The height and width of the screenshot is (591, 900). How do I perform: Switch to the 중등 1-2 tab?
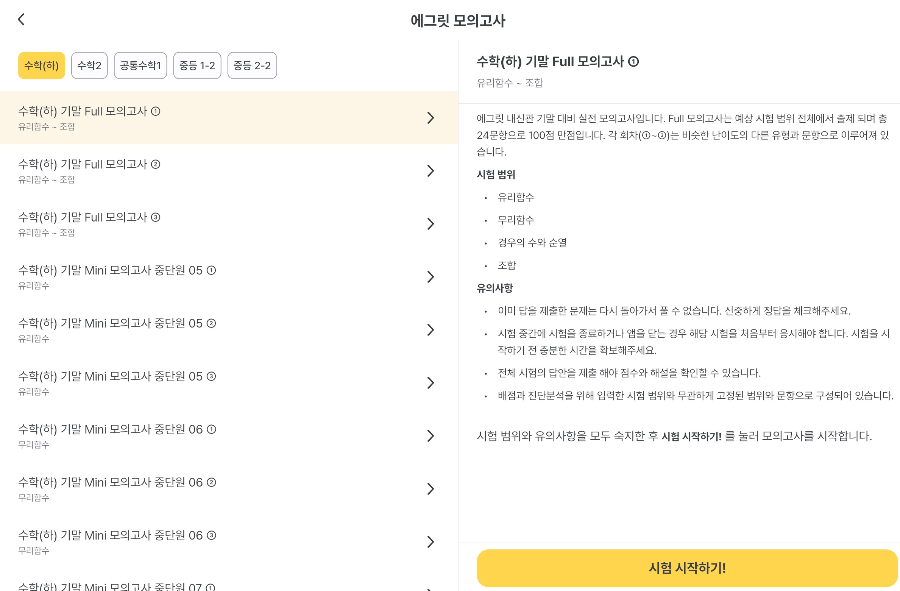[197, 65]
